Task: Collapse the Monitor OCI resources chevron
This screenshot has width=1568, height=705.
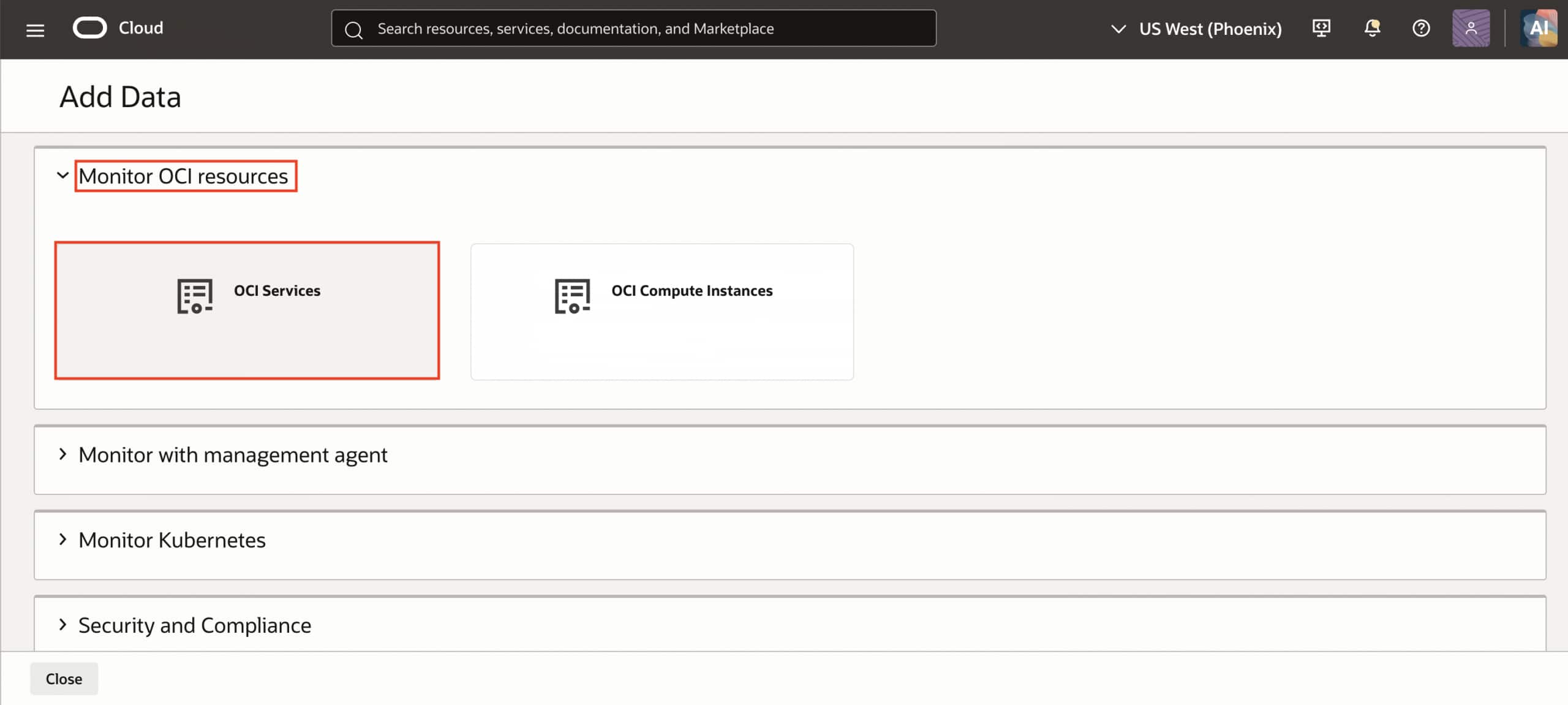Action: (x=62, y=176)
